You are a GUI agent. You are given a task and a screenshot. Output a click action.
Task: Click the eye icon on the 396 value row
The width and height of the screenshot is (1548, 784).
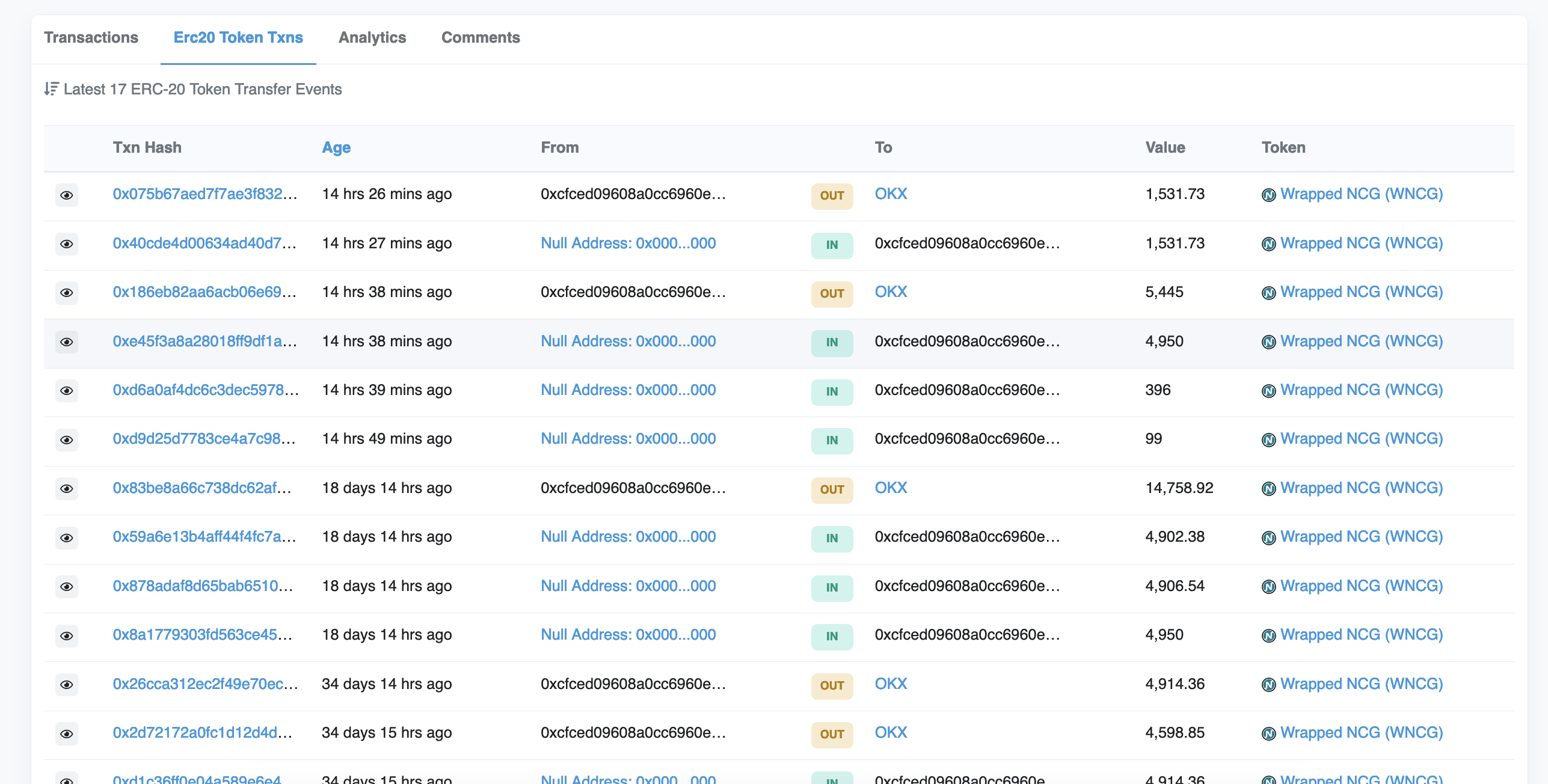(67, 391)
